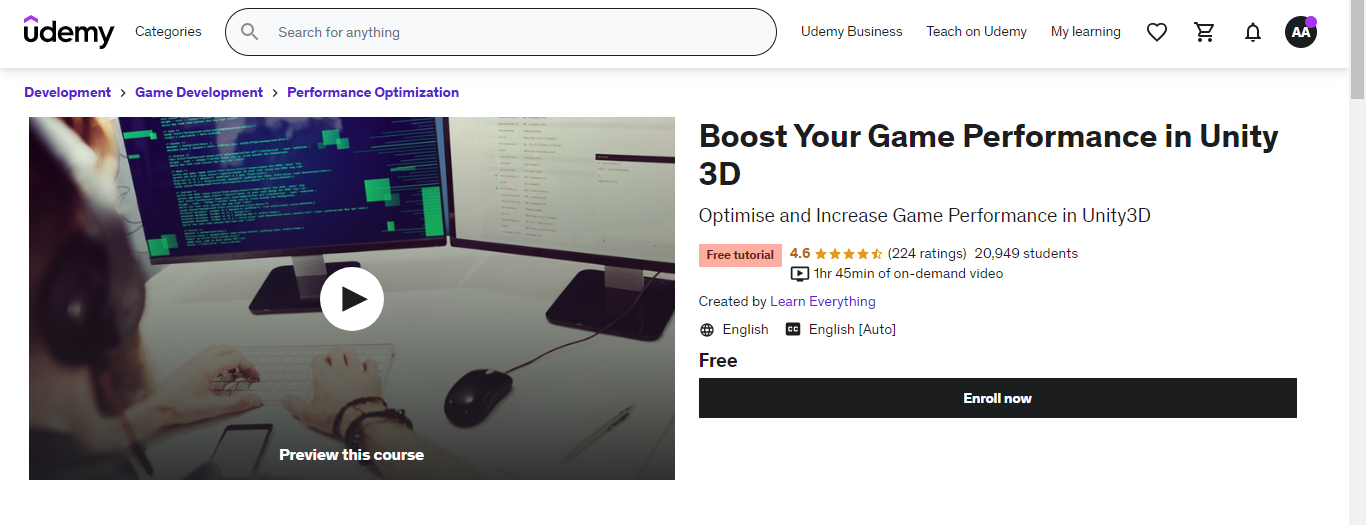Focus the Search for anything field

[x=501, y=32]
